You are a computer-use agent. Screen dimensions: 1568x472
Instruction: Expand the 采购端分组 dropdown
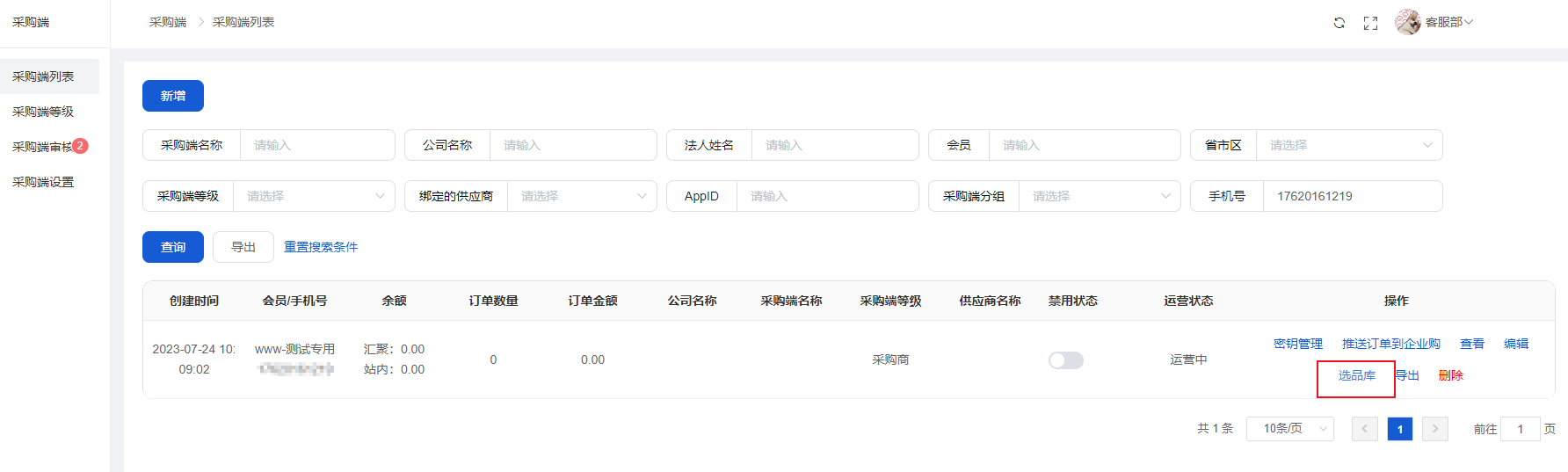[1099, 196]
